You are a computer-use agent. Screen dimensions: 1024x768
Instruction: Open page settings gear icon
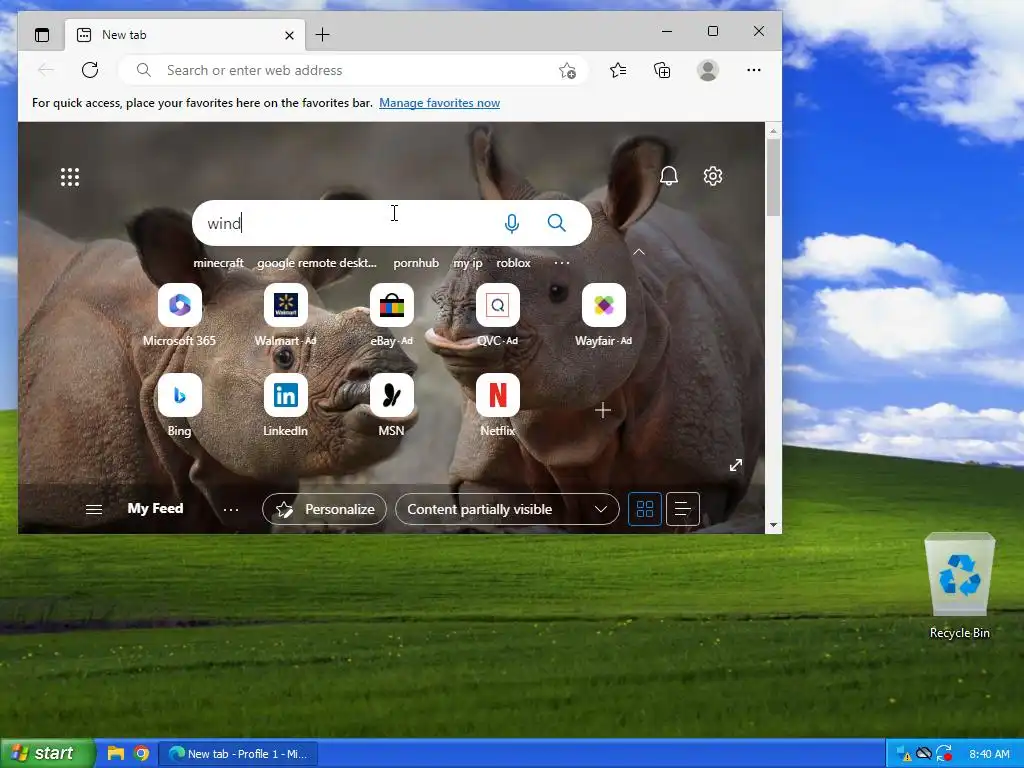click(x=712, y=176)
